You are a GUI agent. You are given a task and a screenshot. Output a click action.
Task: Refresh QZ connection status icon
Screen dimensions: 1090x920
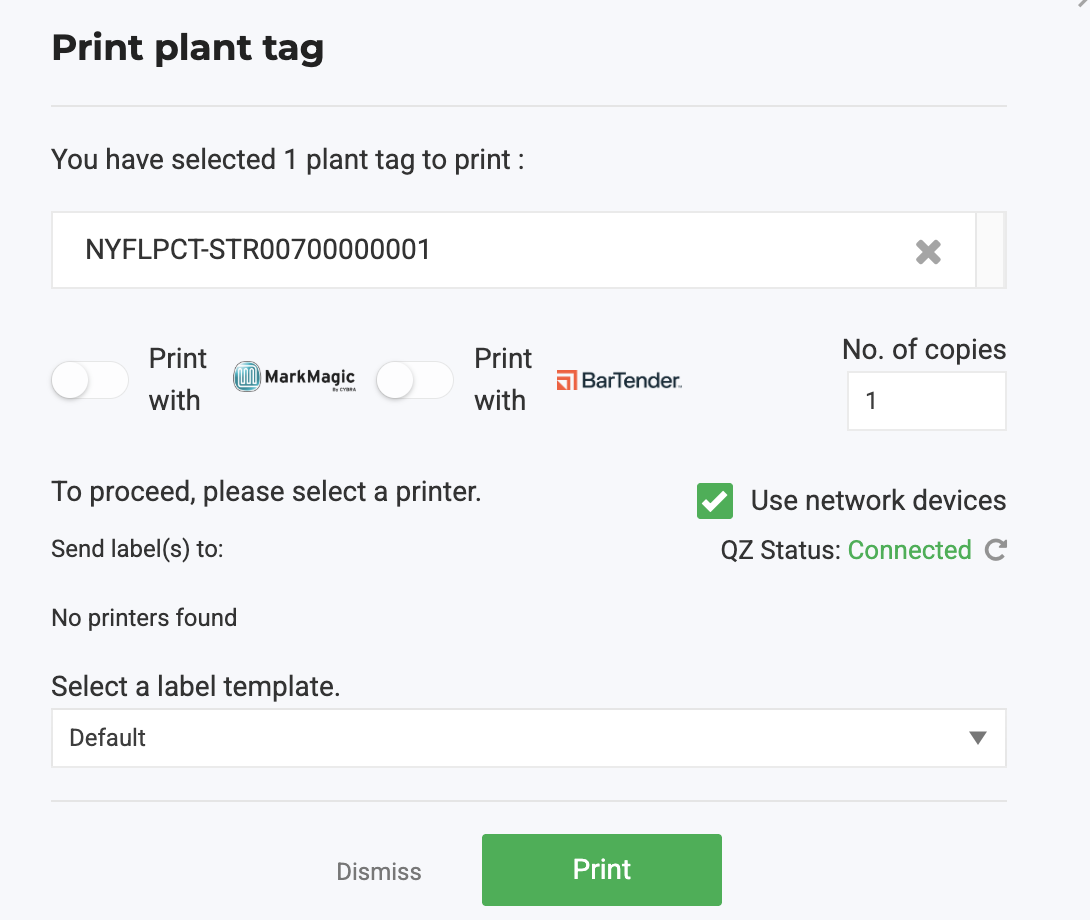(x=995, y=550)
